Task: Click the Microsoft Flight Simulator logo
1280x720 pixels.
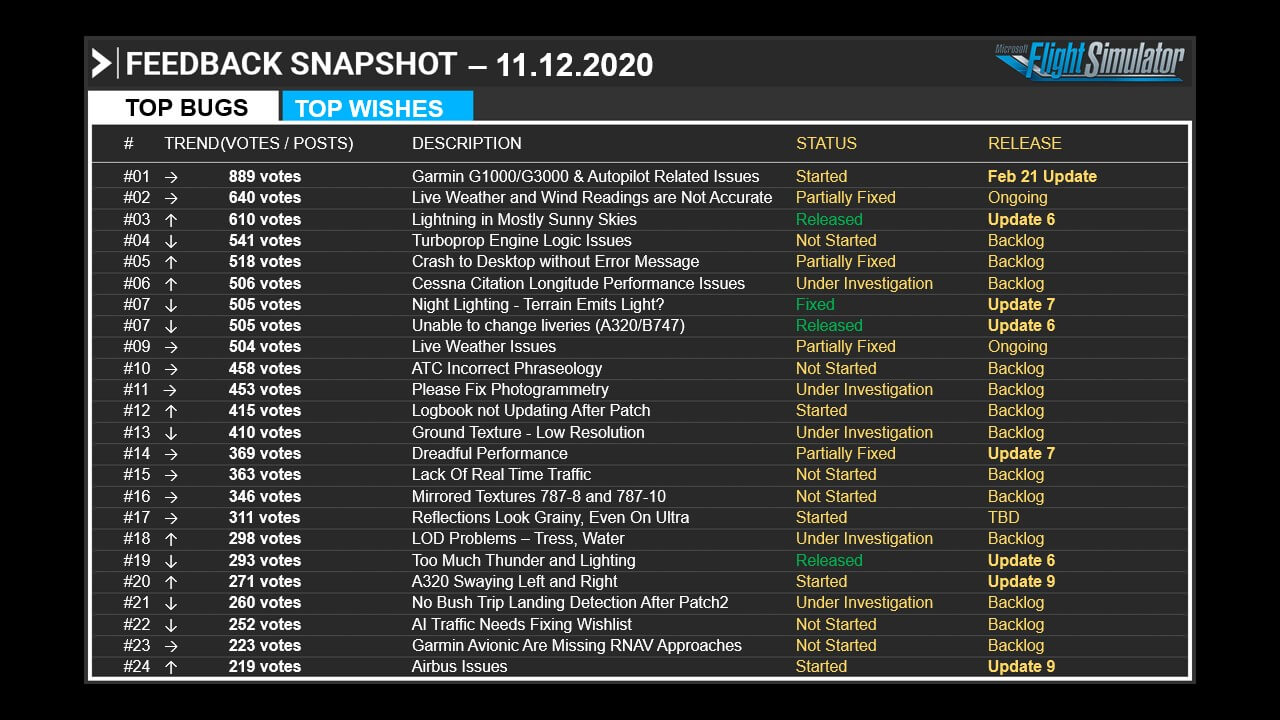Action: pos(1089,60)
